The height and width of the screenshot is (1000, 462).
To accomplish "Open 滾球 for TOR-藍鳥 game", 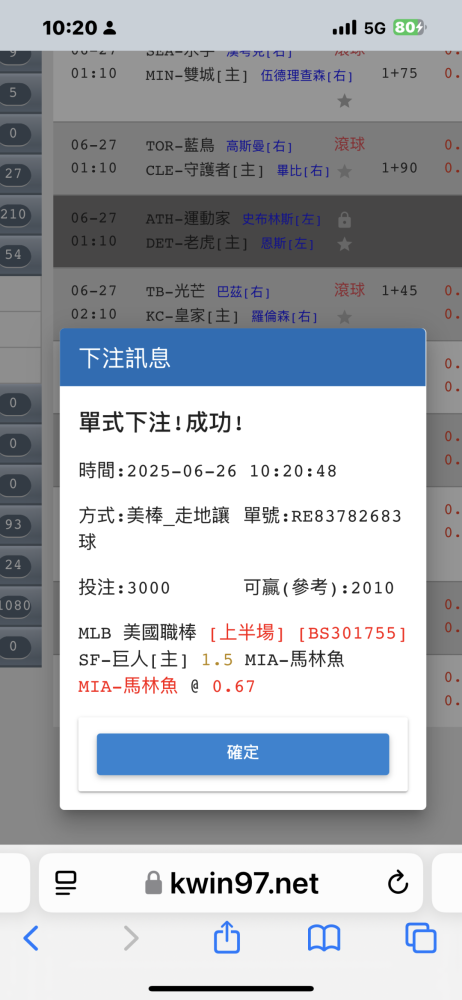I will point(350,144).
